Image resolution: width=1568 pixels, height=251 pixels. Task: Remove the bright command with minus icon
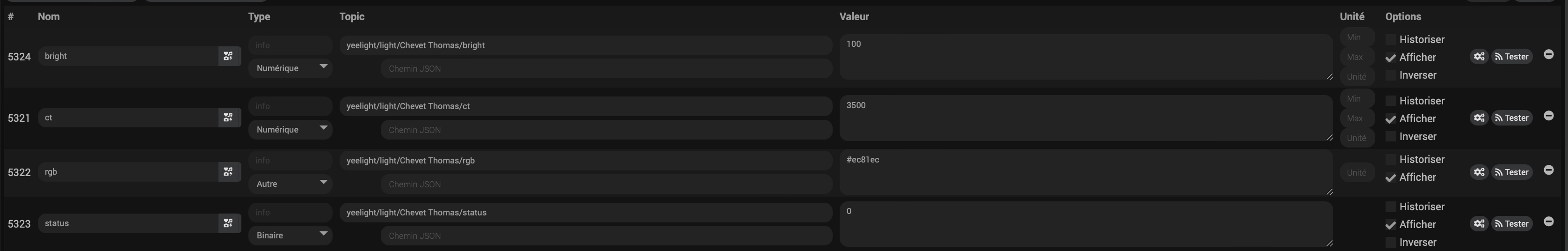point(1548,55)
